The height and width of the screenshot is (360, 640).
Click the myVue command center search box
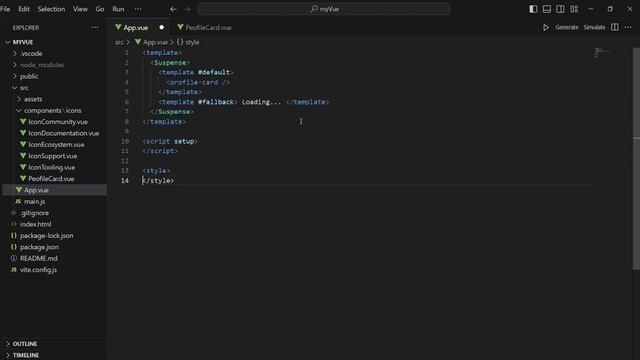[x=324, y=9]
